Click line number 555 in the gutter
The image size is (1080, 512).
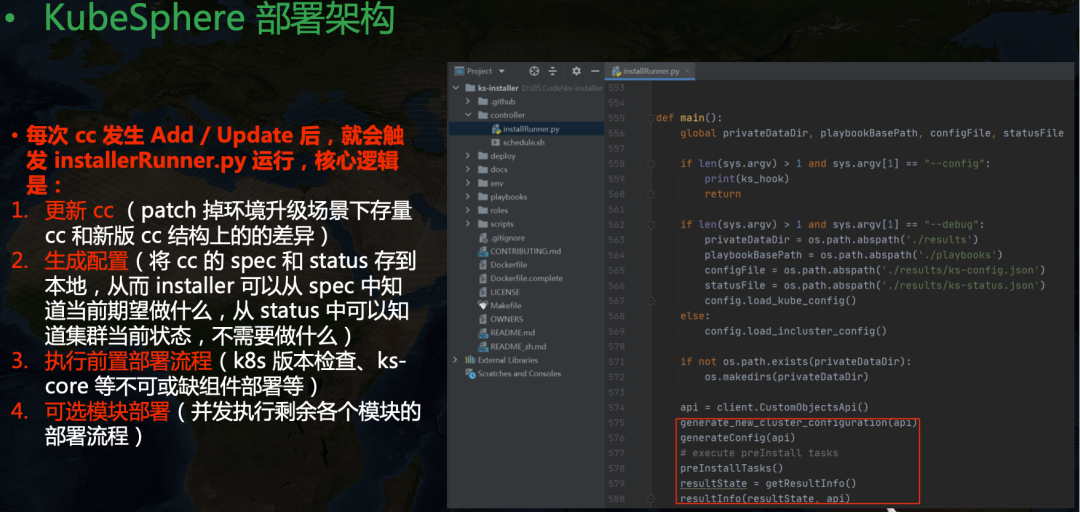pos(616,118)
